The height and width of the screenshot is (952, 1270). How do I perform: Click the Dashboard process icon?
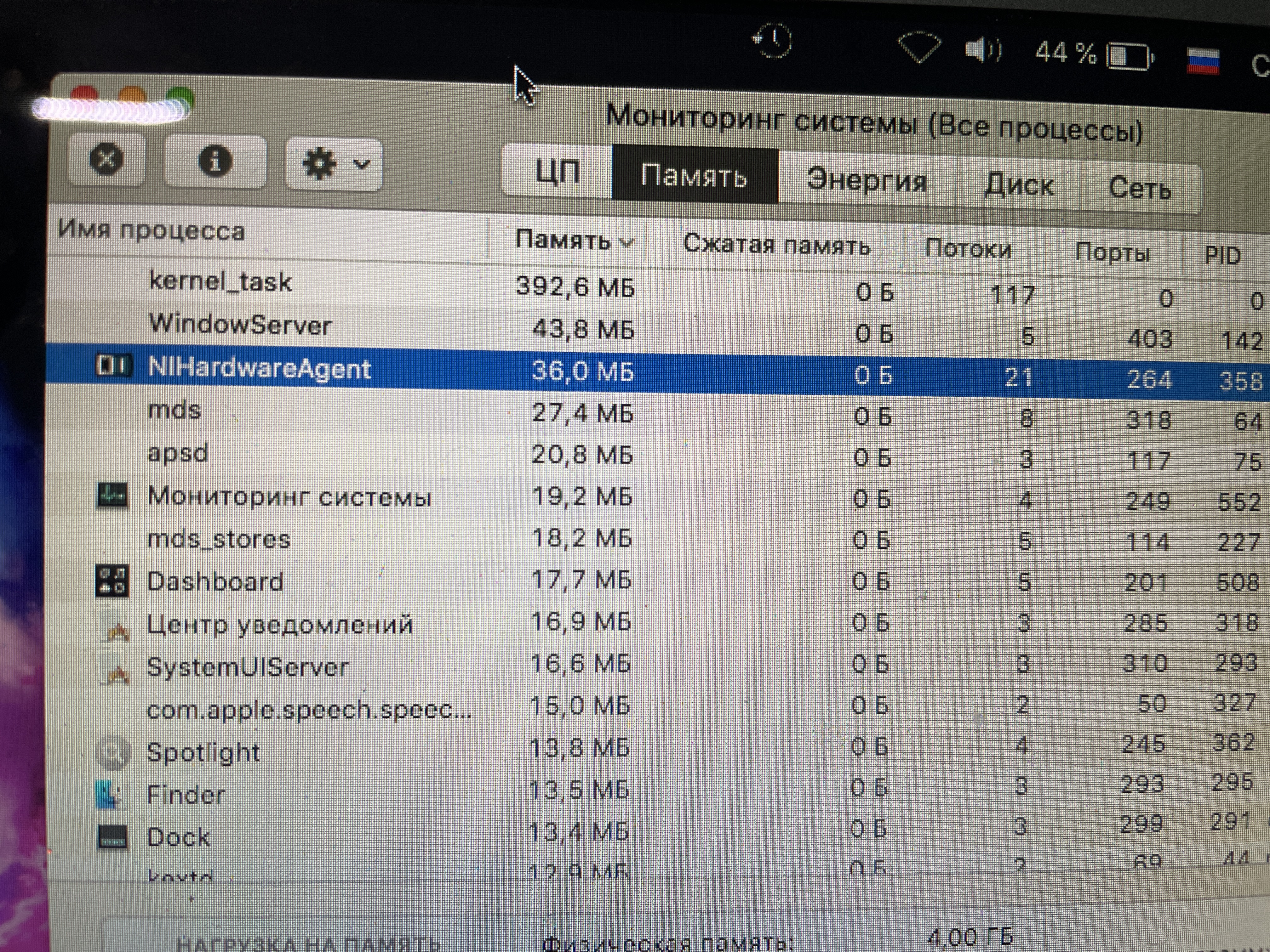112,581
